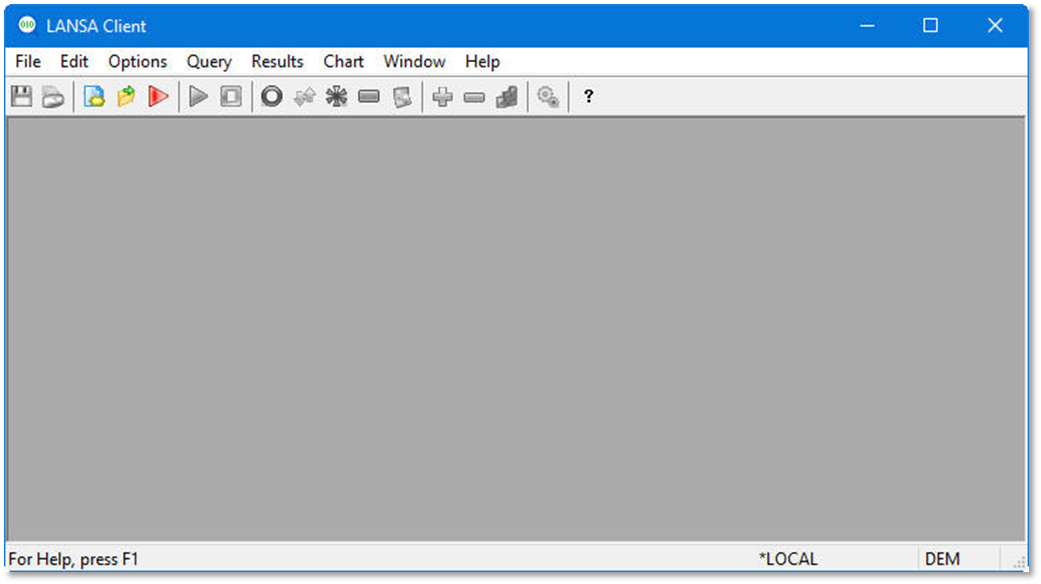The height and width of the screenshot is (584, 1041).
Task: Open the Window menu
Action: click(x=414, y=62)
